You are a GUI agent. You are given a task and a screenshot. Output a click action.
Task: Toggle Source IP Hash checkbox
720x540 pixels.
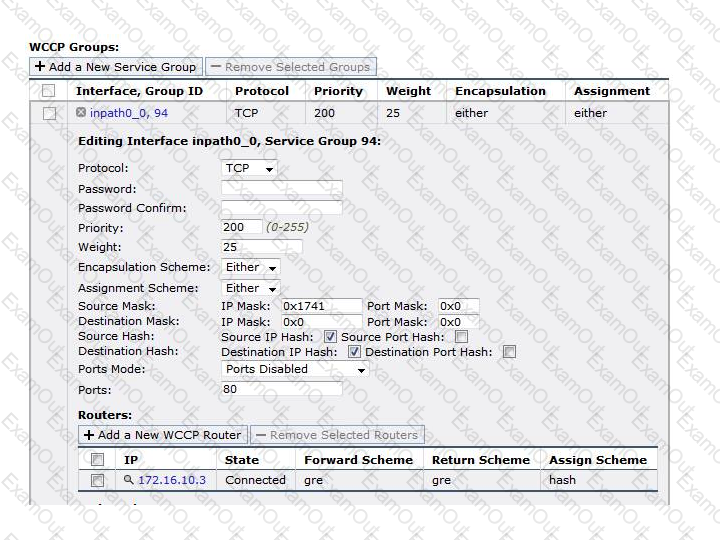pos(330,337)
